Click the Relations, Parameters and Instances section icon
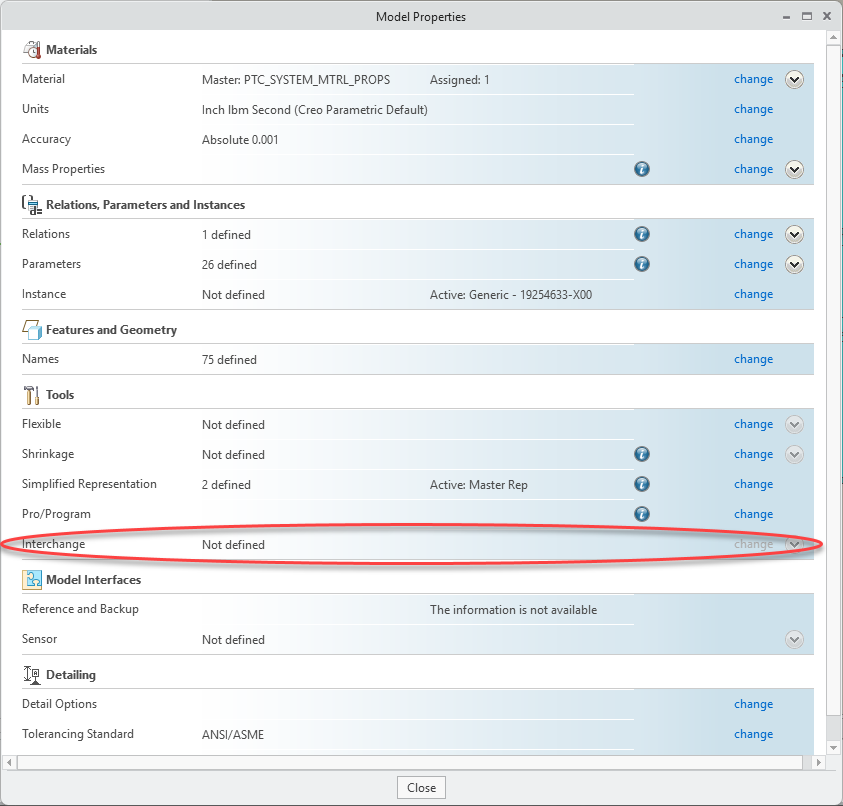 (33, 204)
